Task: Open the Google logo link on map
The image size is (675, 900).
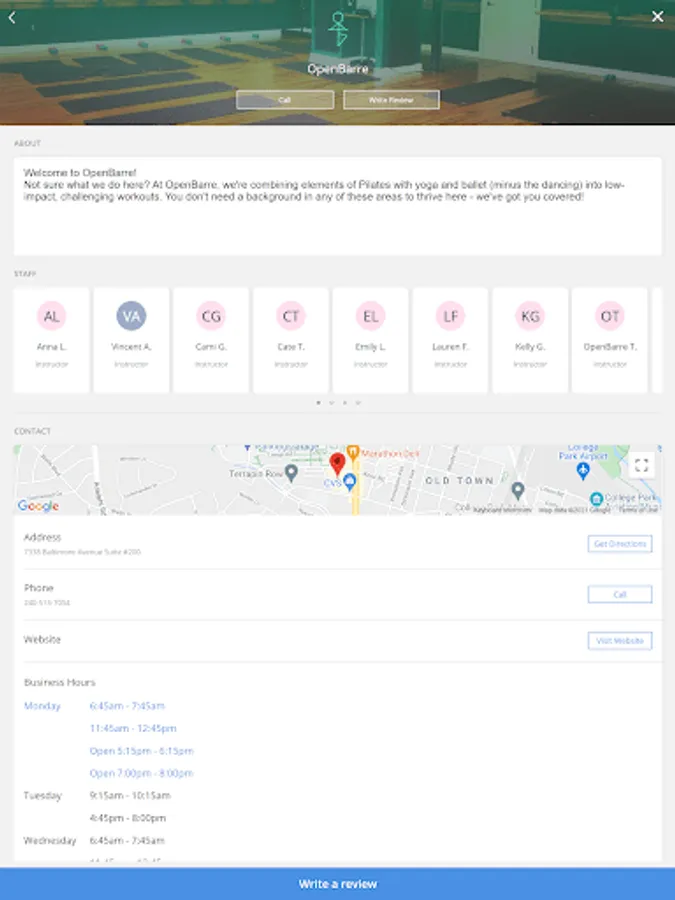Action: (38, 506)
